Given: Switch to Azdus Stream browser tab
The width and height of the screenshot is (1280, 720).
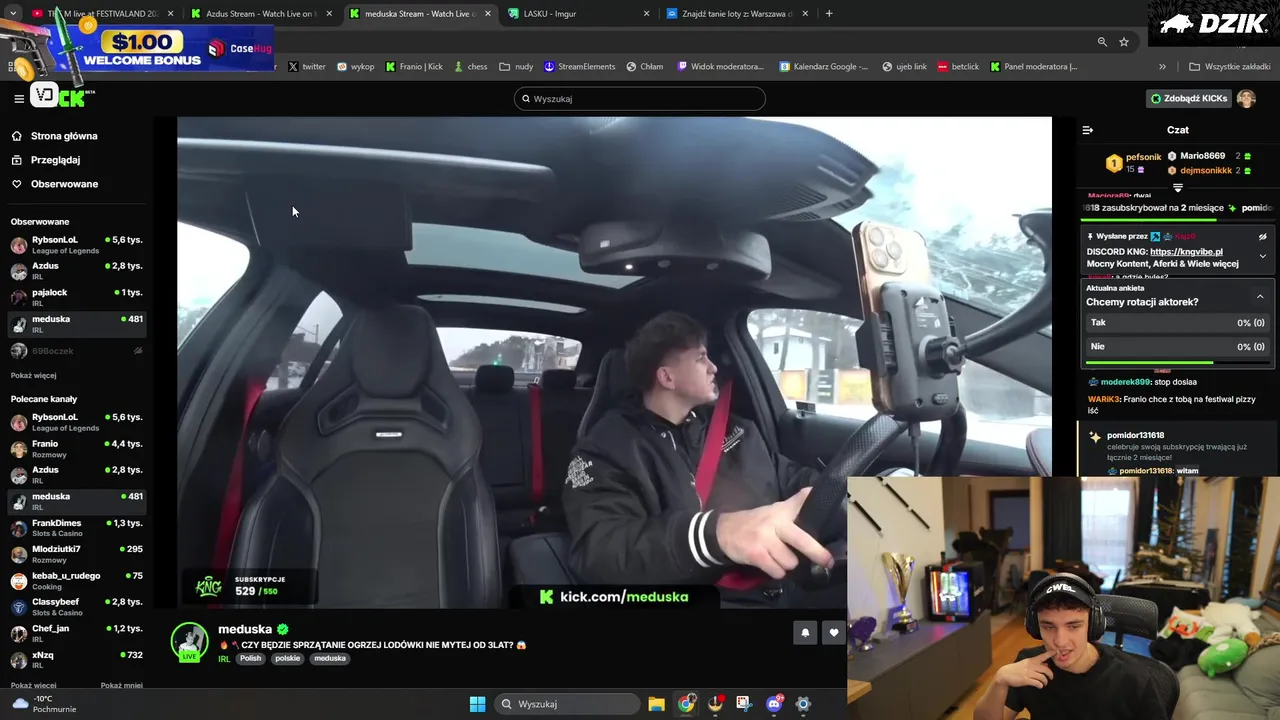Looking at the screenshot, I should [x=260, y=14].
